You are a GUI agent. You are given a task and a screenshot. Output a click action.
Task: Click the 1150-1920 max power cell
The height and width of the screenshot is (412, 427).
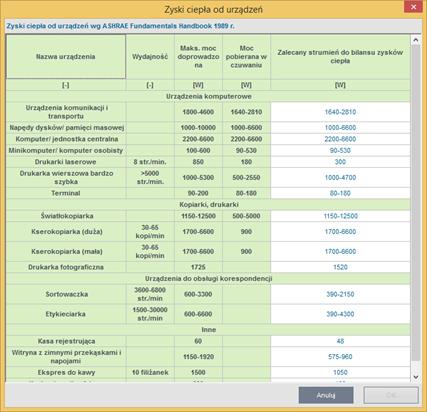click(198, 357)
